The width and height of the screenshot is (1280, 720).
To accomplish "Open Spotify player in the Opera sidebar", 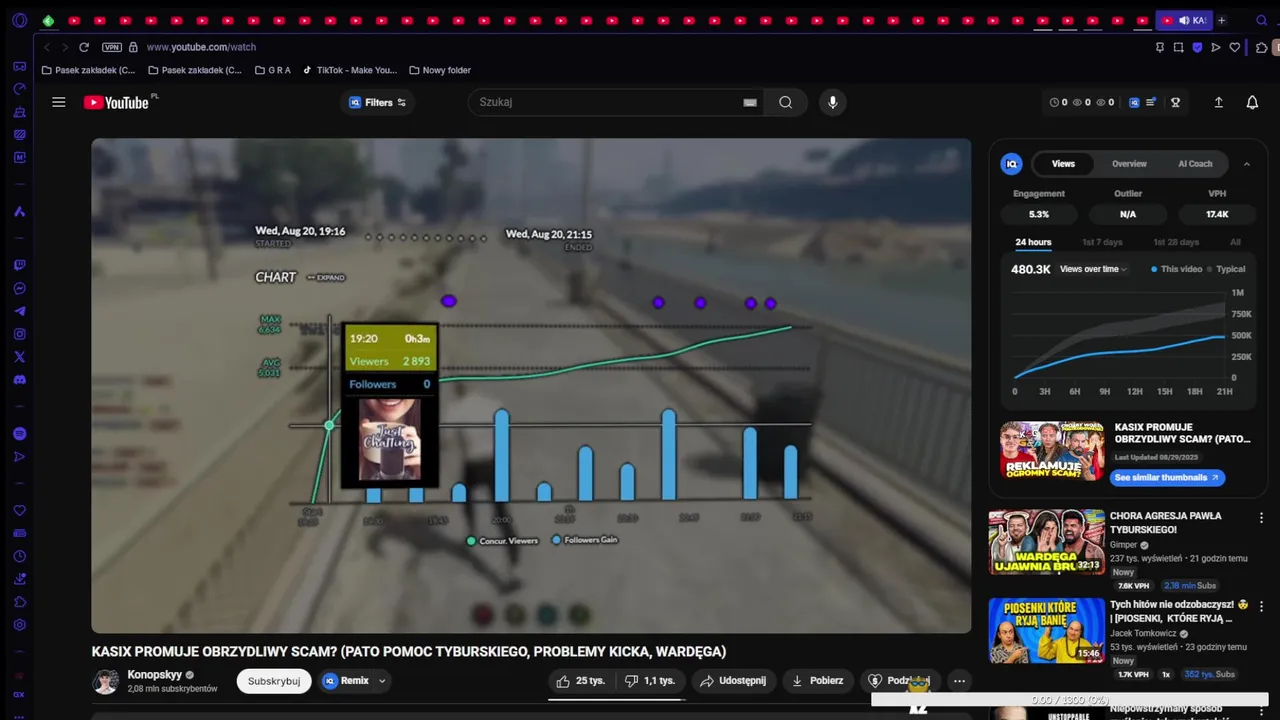I will pos(20,434).
